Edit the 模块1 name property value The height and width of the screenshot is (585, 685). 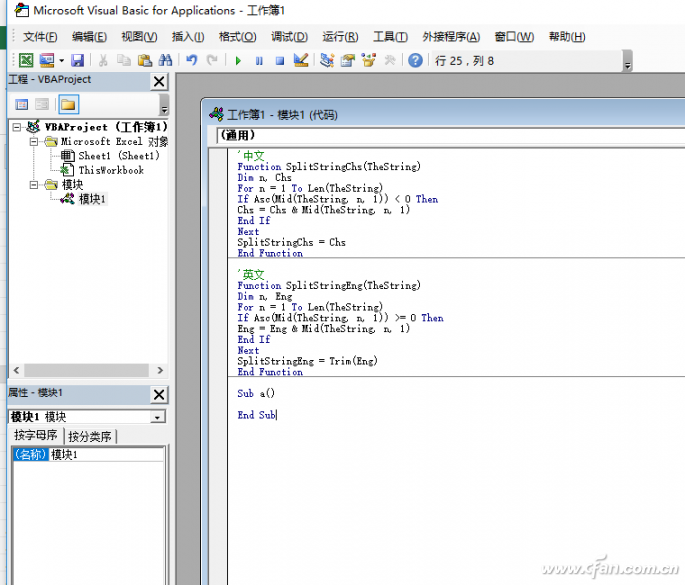coord(106,455)
